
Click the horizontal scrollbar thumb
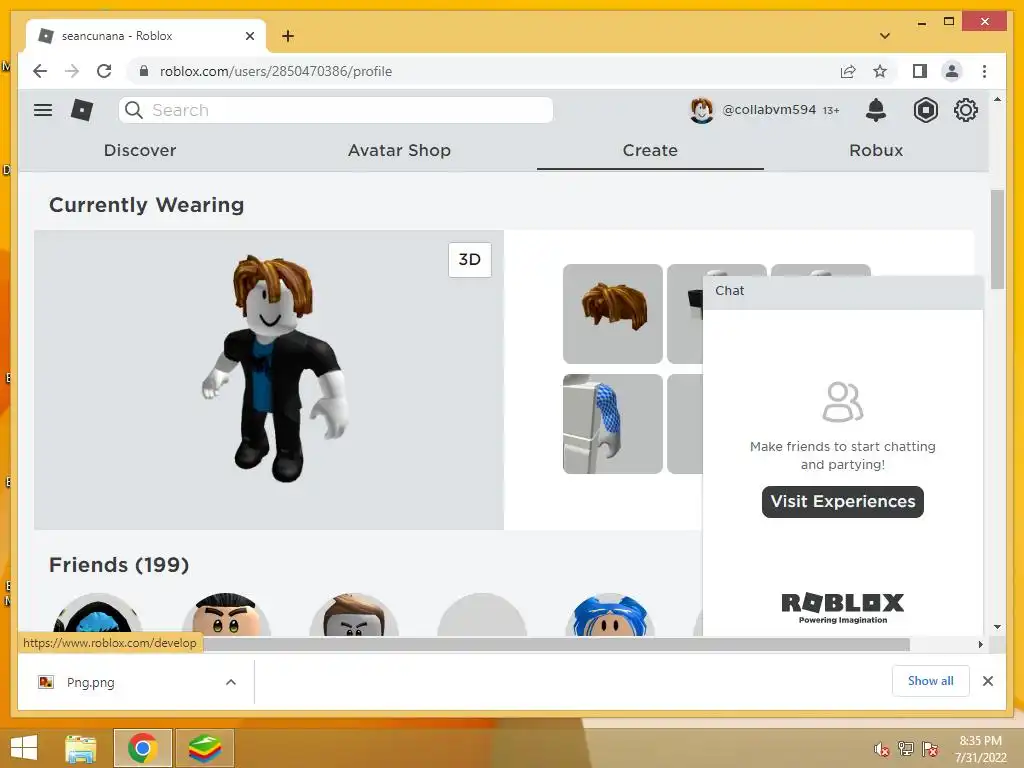[556, 645]
